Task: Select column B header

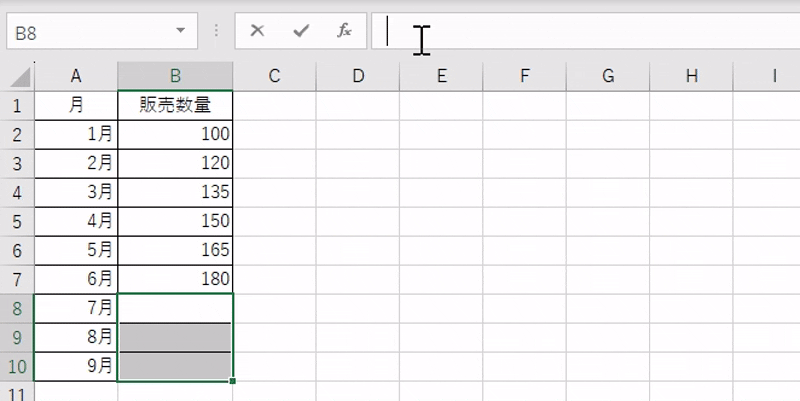Action: pos(175,76)
